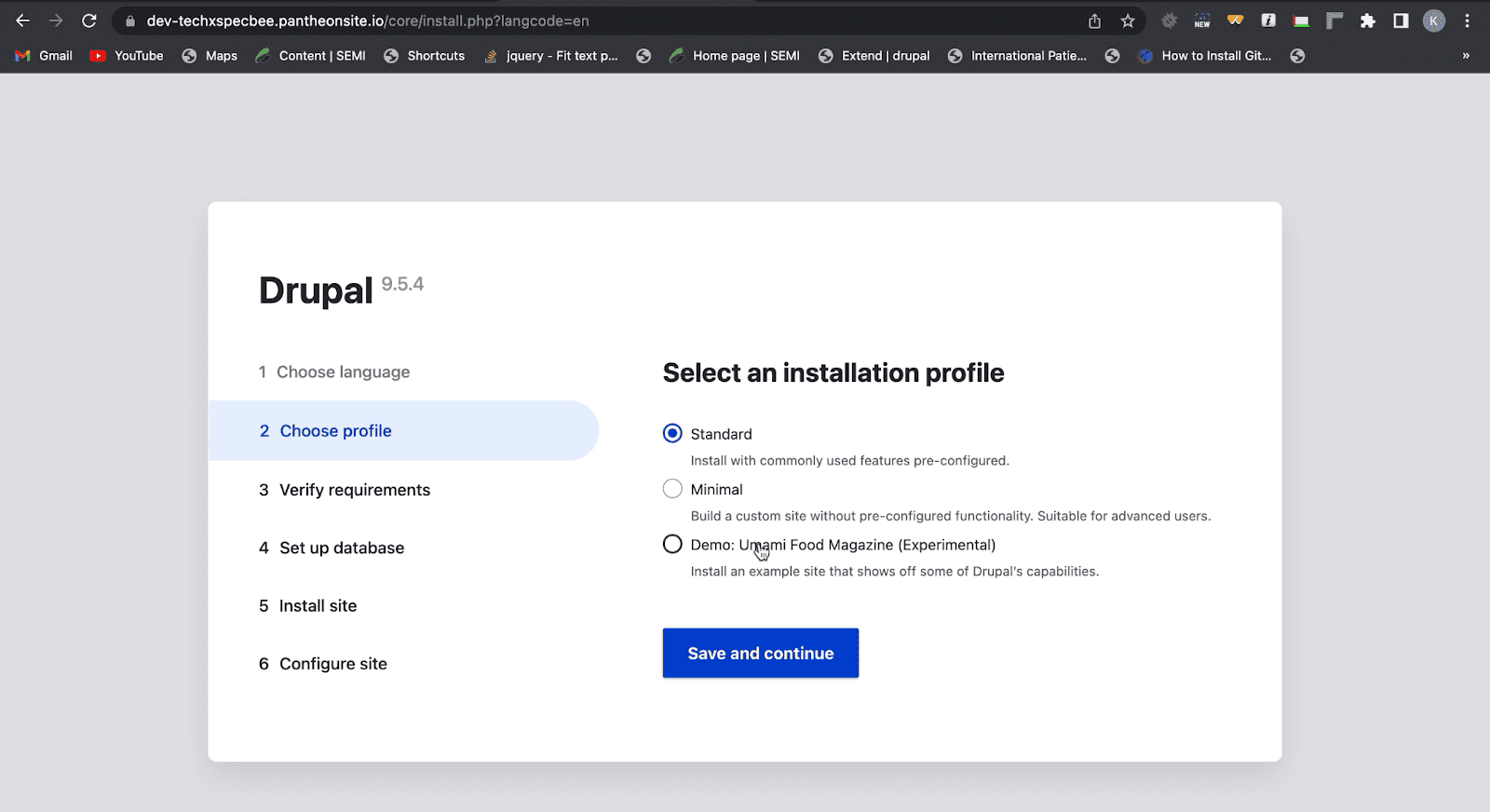Click step 1 Choose language
Screen dimensions: 1490x812
334,372
